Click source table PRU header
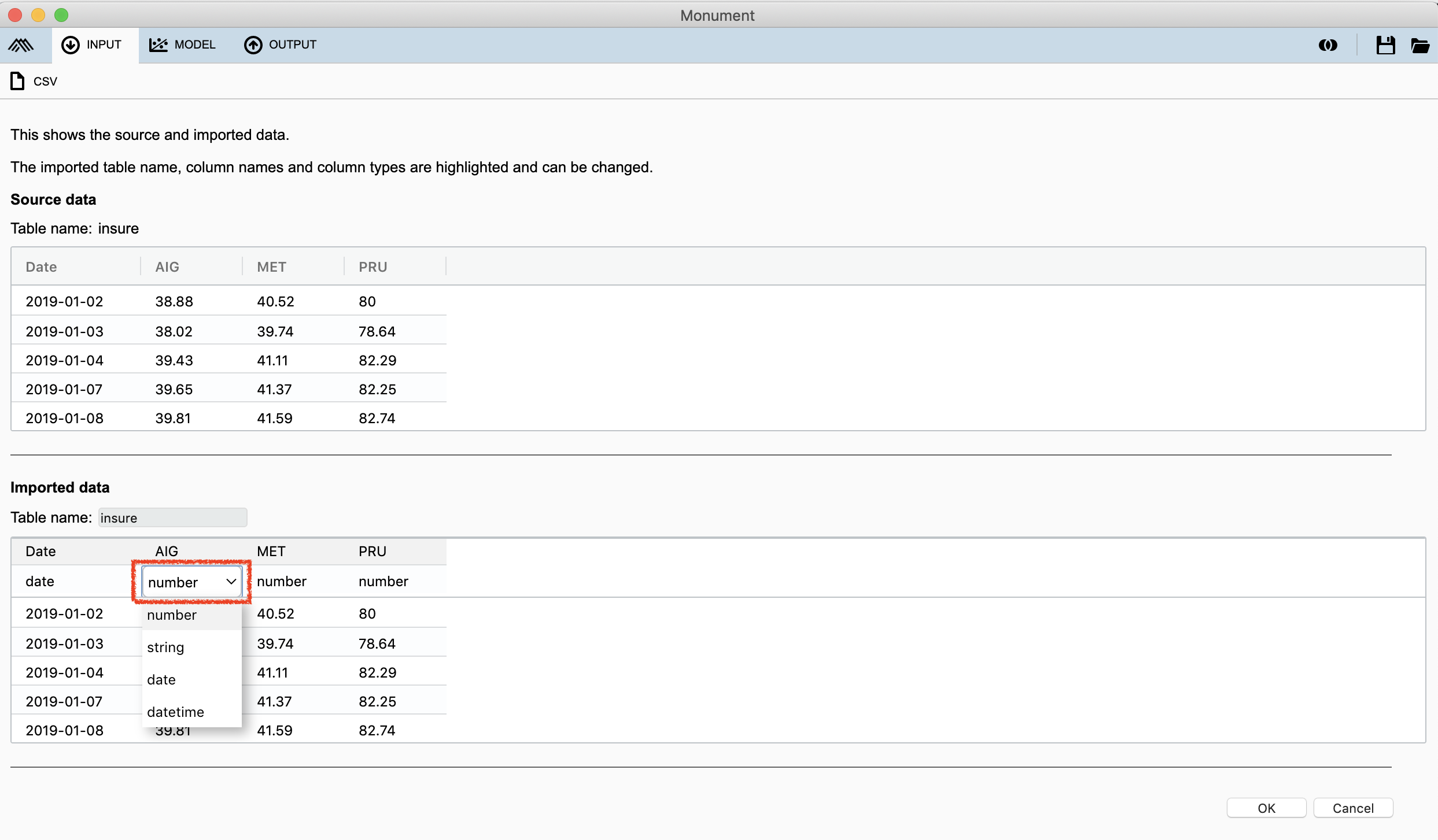 pyautogui.click(x=373, y=267)
